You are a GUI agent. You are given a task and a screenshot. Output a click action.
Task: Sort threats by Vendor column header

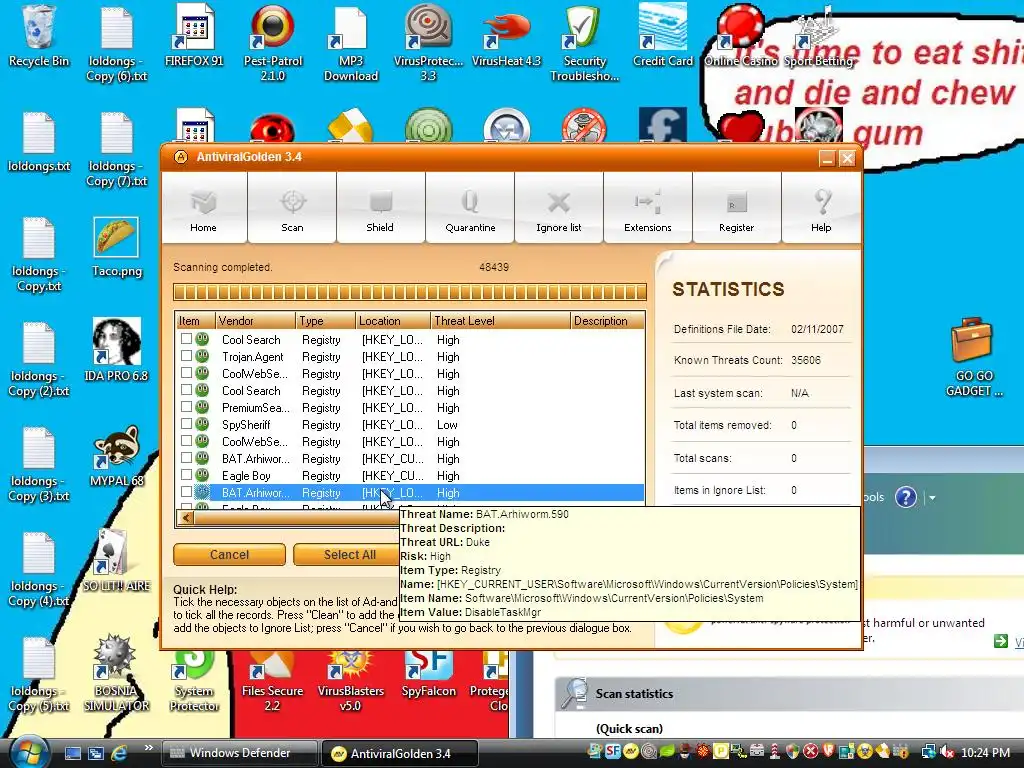point(255,321)
